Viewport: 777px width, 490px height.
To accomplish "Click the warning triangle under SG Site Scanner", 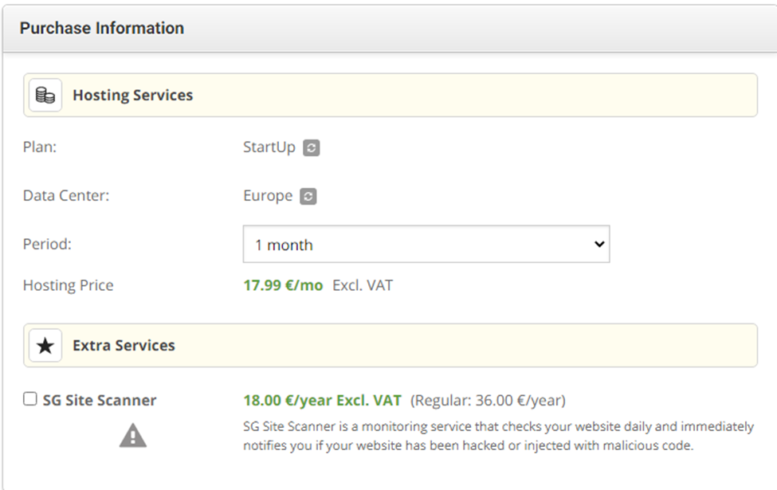I will point(133,436).
